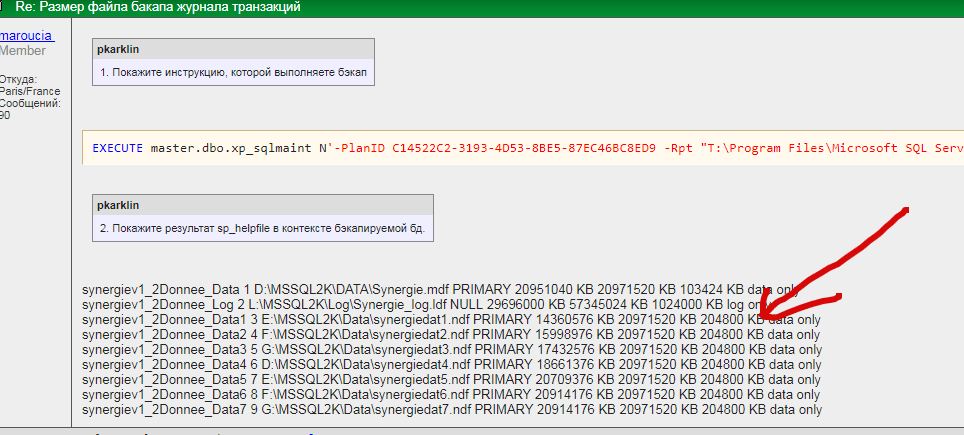This screenshot has width=964, height=435.
Task: Open maroucia user profile link
Action: click(x=27, y=36)
